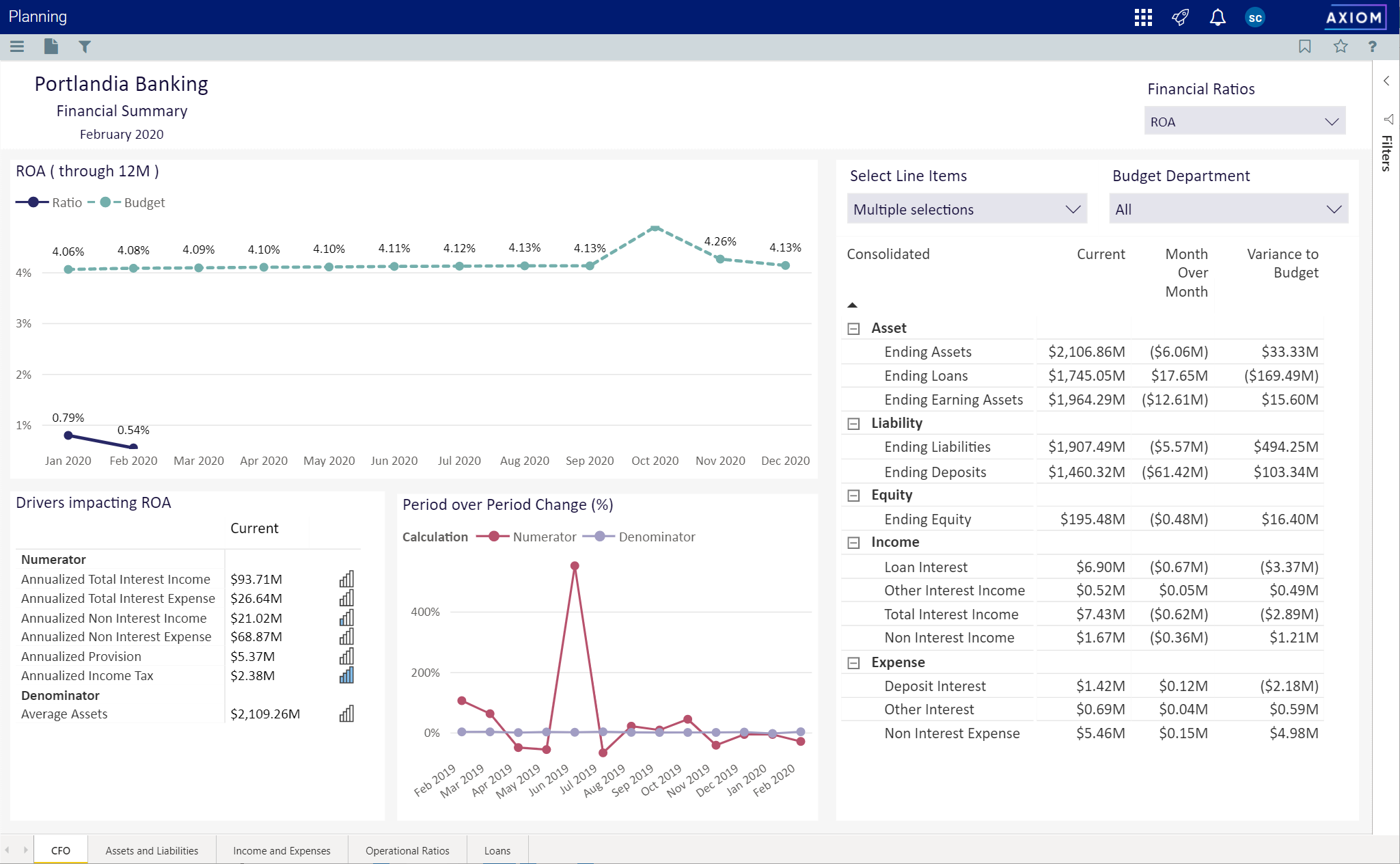Click the rocket quick launch icon
Viewport: 1400px width, 864px height.
tap(1181, 18)
